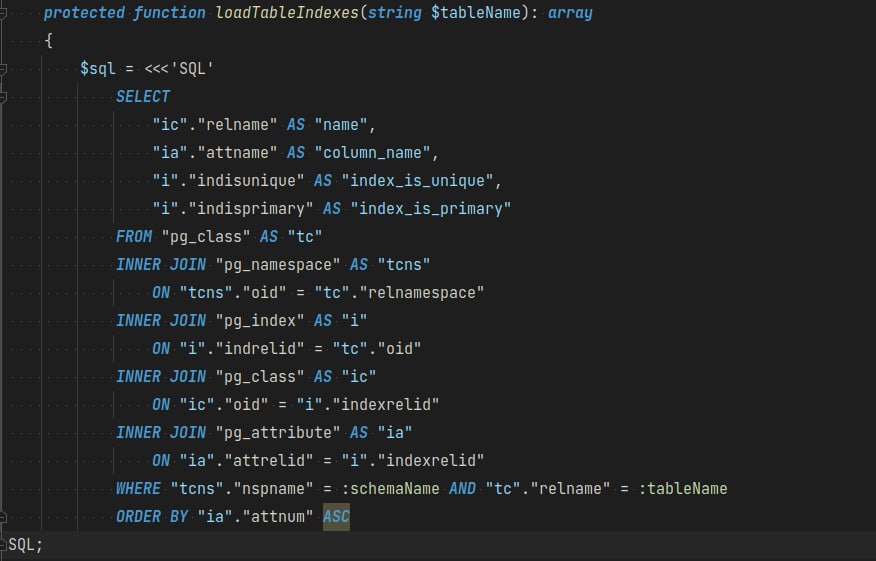Click the "index_is_unique" alias

click(x=417, y=180)
